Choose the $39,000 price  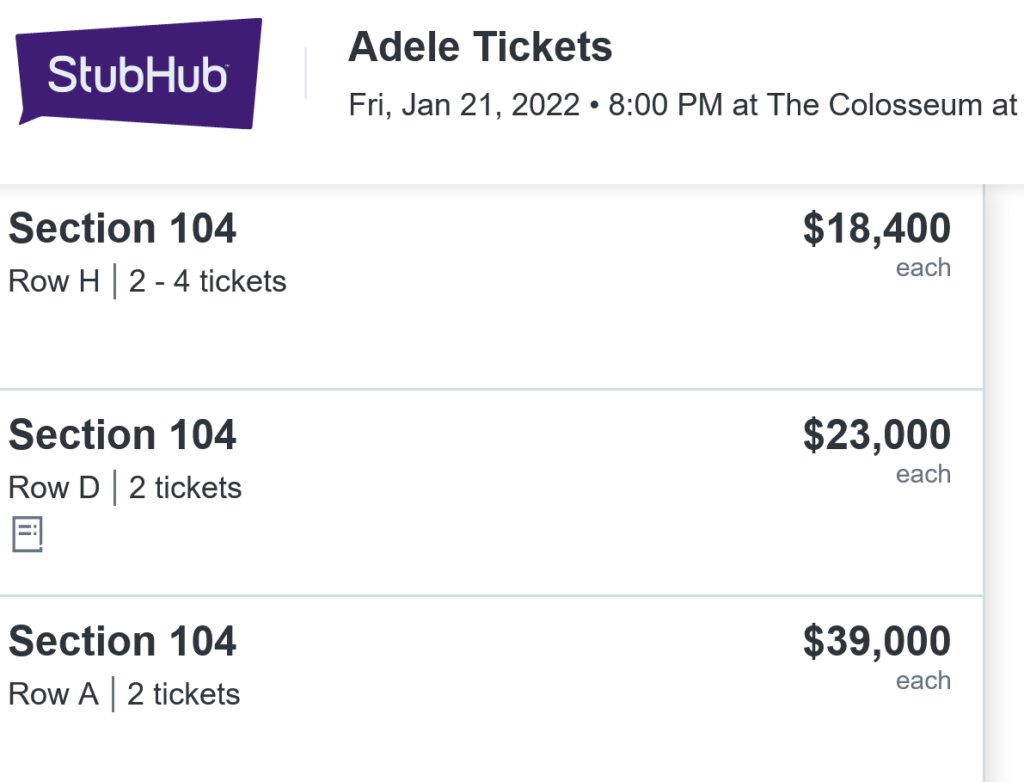[876, 641]
